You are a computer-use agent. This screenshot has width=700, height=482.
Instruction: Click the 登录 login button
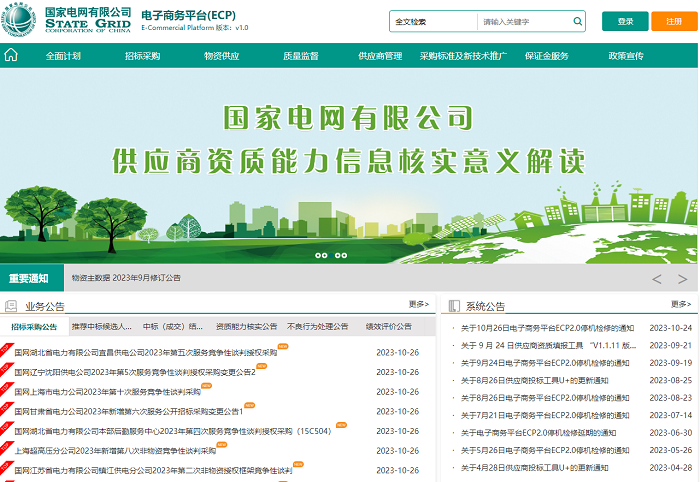[625, 21]
